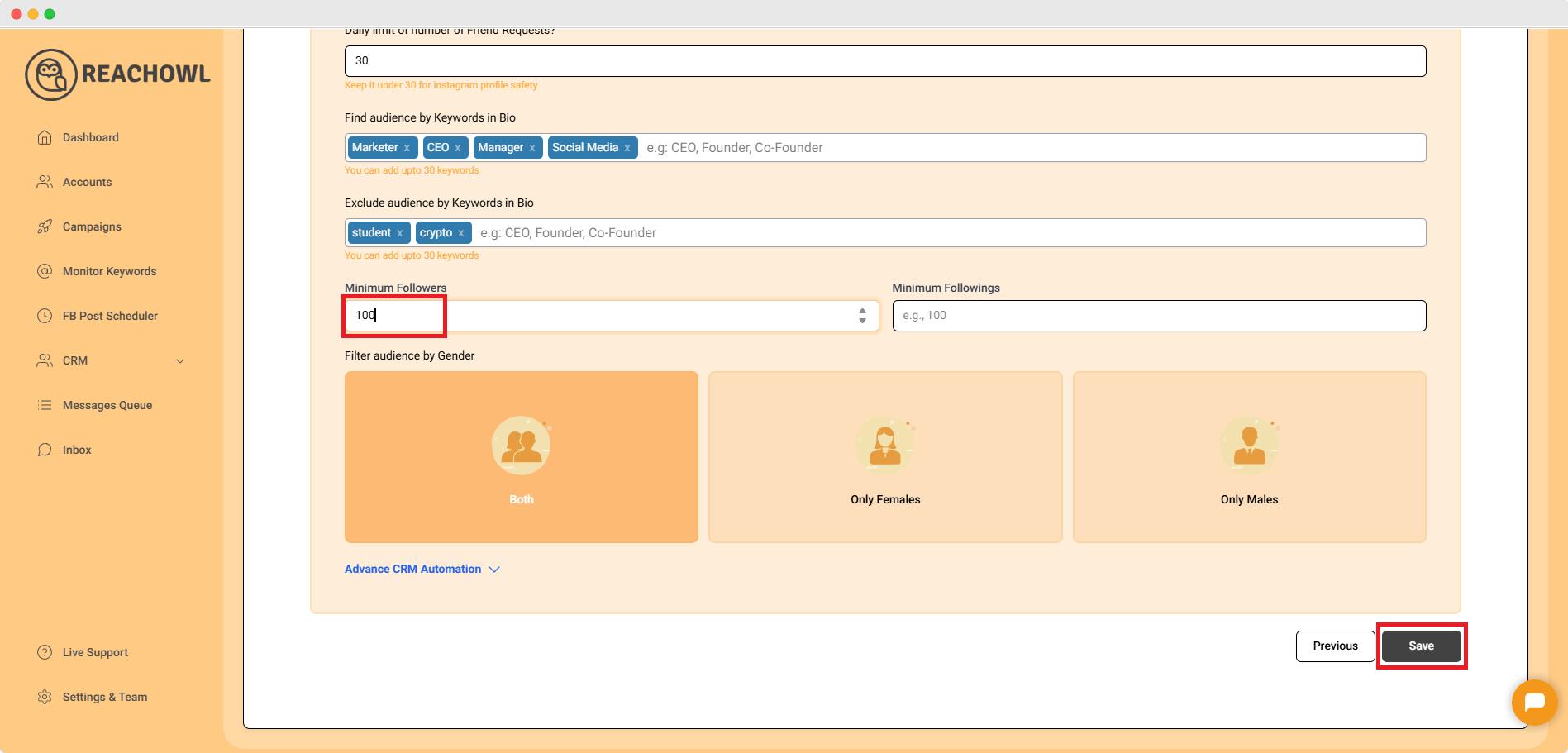
Task: Expand the CRM sidebar submenu
Action: [180, 361]
